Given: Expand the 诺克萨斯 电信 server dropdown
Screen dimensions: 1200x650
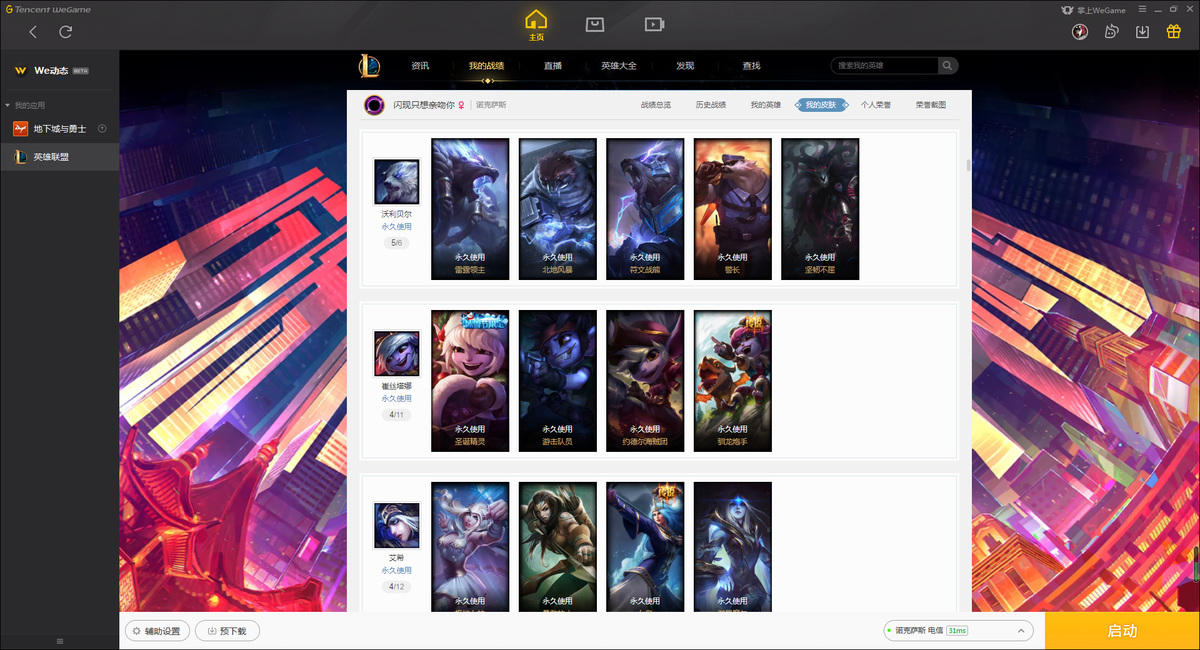Looking at the screenshot, I should (x=958, y=631).
